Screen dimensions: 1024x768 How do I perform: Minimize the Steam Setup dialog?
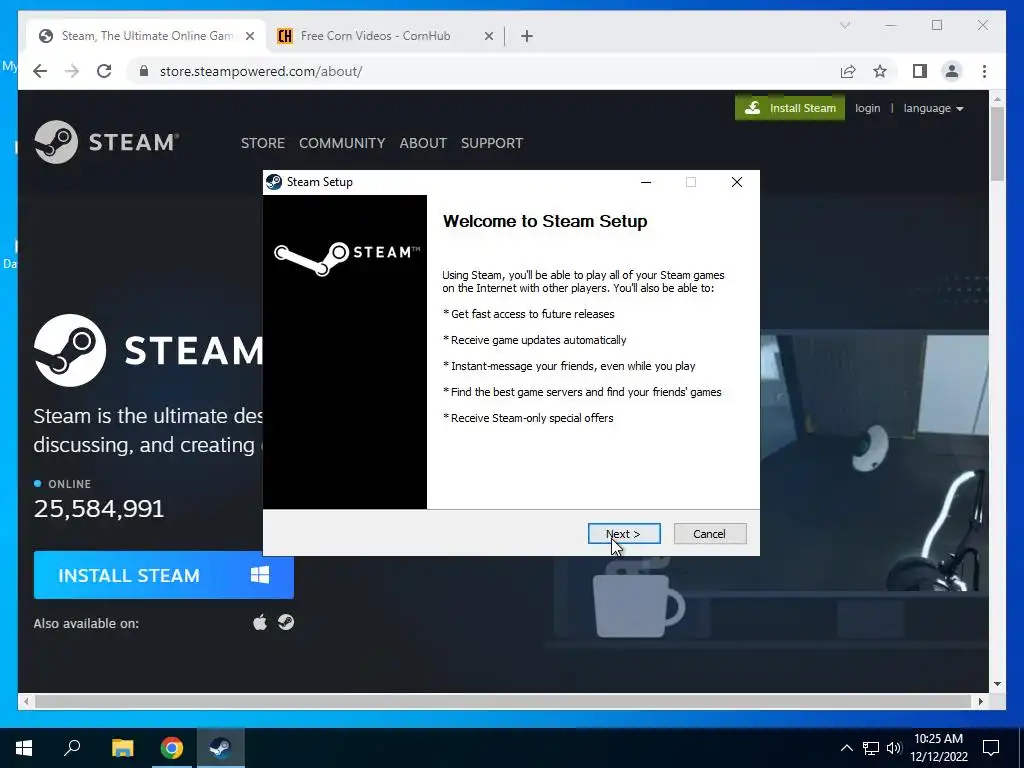point(646,182)
